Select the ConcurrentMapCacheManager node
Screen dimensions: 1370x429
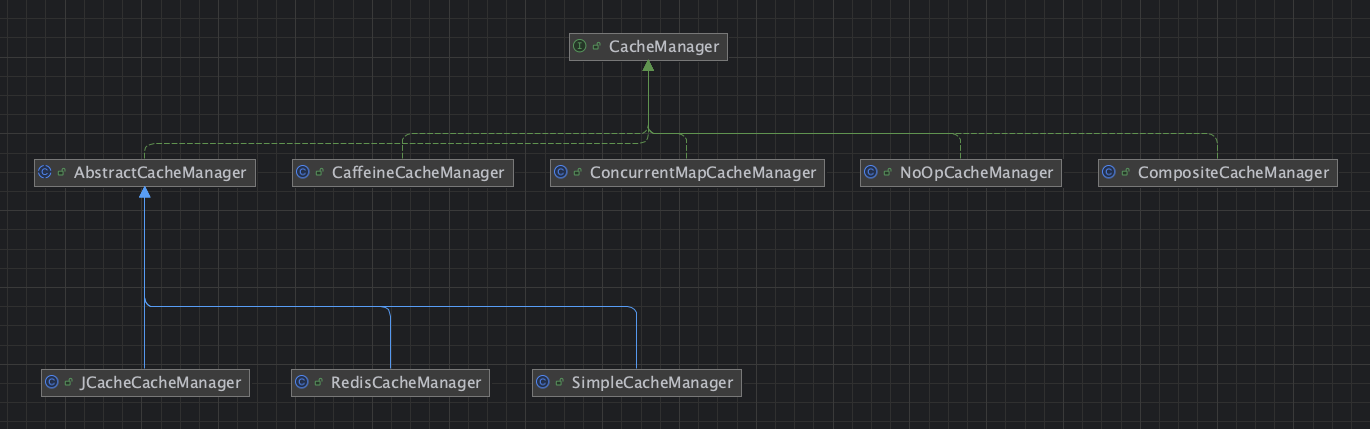coord(687,173)
